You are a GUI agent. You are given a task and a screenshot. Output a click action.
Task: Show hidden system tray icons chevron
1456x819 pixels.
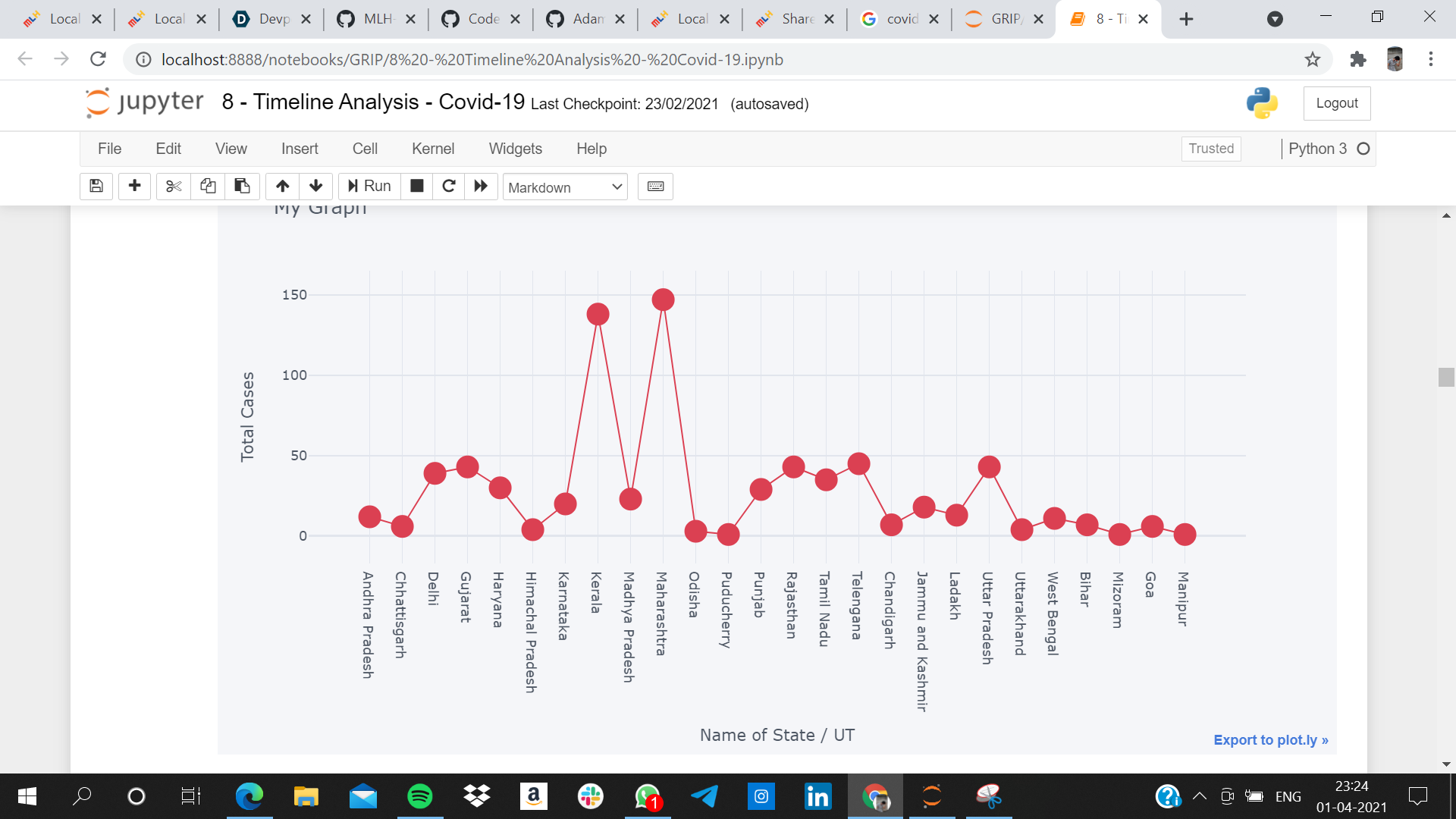1199,796
